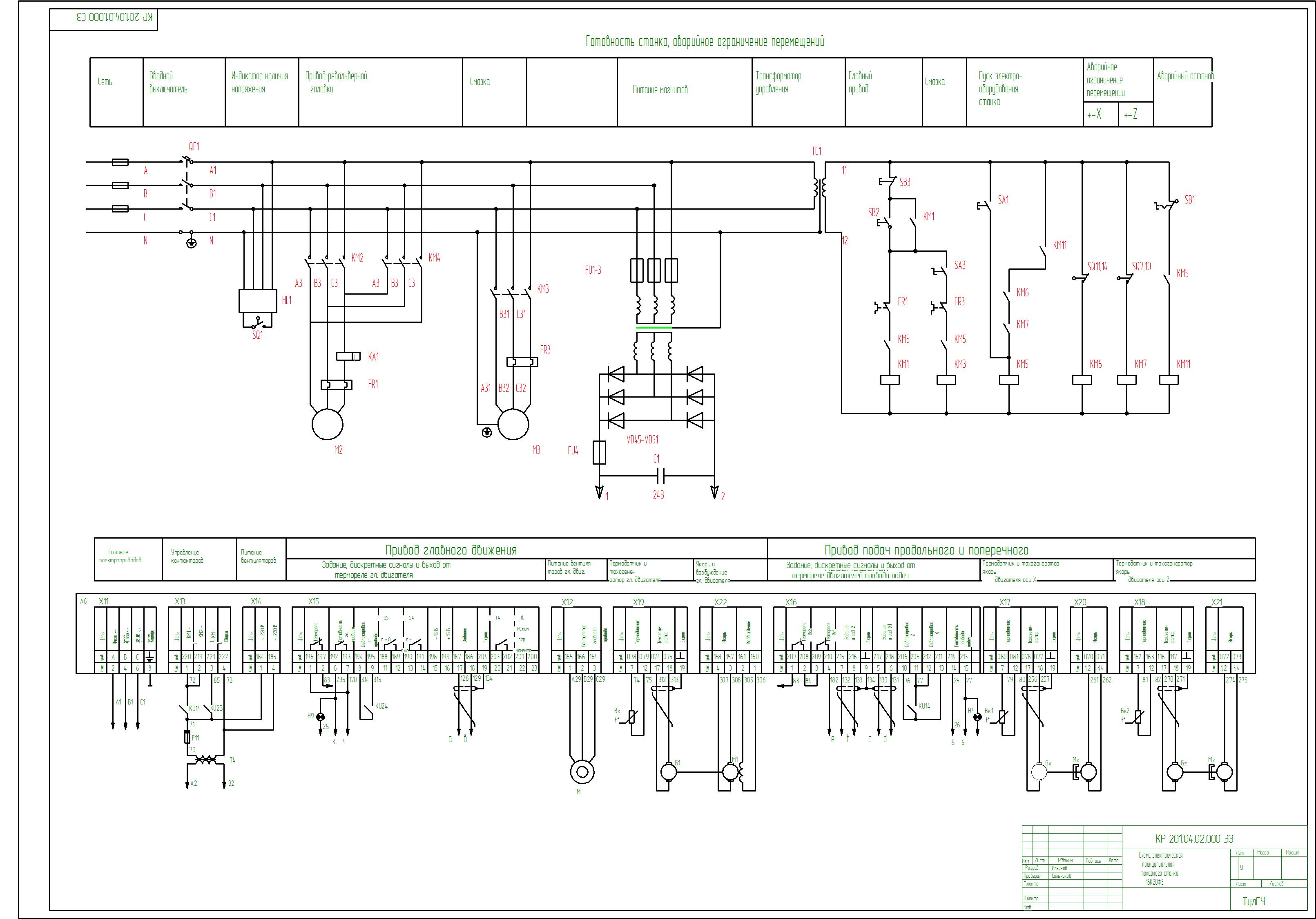Click the M2 motor circle symbol
This screenshot has width=1316, height=919.
(x=327, y=425)
